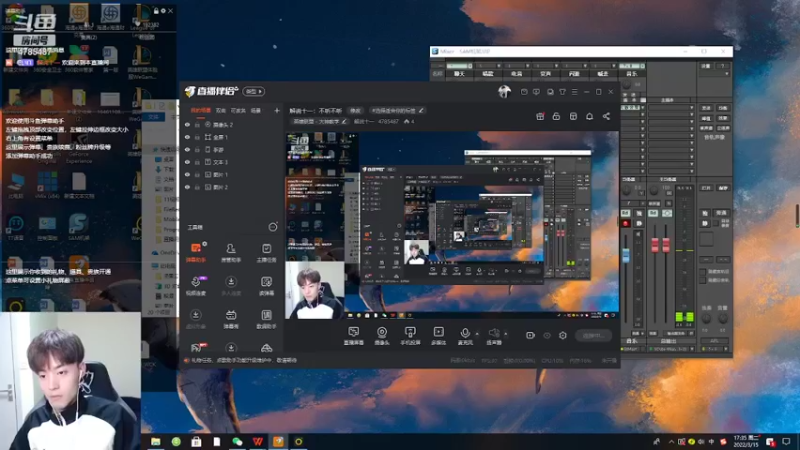The image size is (800, 450).
Task: Hide the 图片 1 source with its eye icon
Action: click(x=187, y=174)
